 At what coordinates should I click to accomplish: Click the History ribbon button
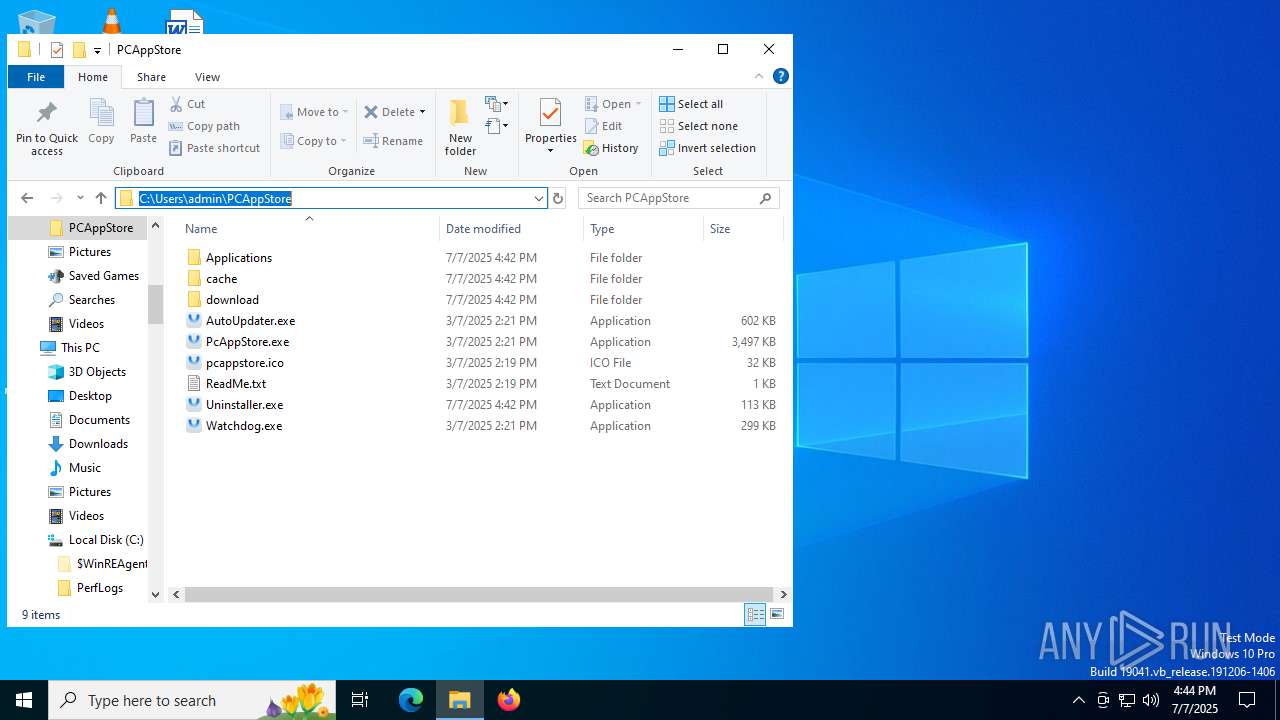point(611,148)
